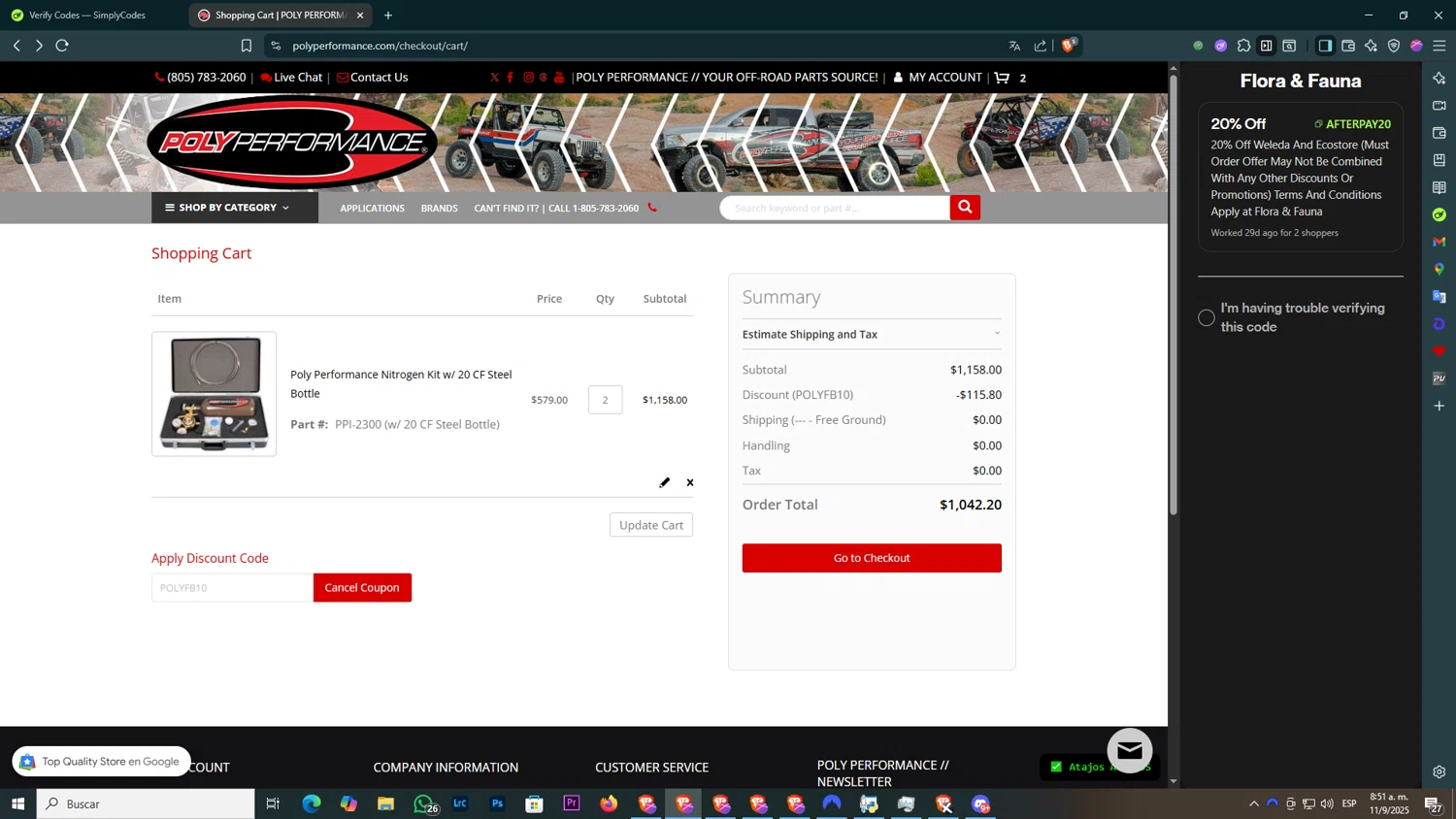Image resolution: width=1456 pixels, height=819 pixels.
Task: Open Google Maps from the sidebar
Action: tap(1439, 269)
